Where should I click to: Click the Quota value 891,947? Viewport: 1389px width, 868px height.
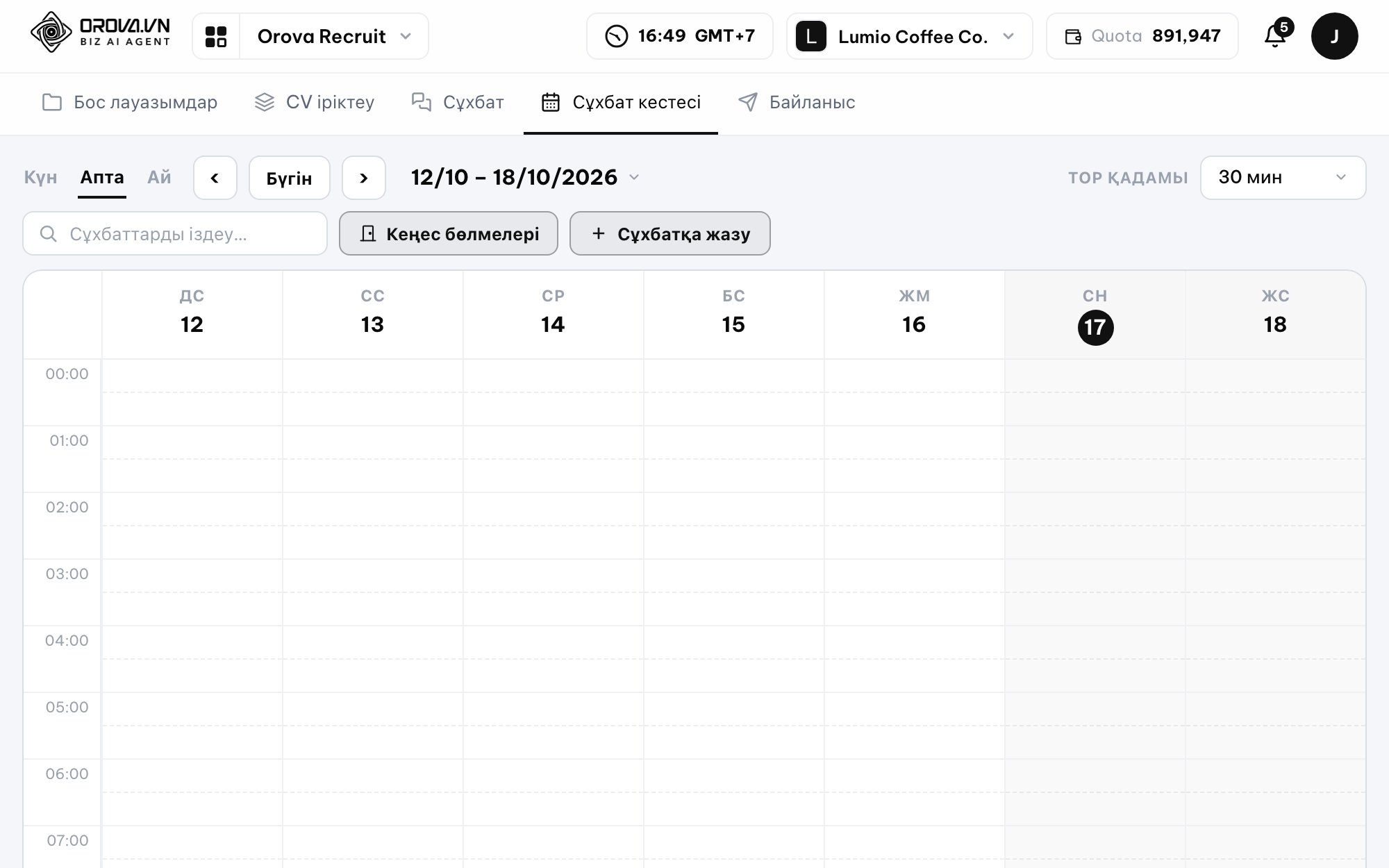(x=1186, y=36)
